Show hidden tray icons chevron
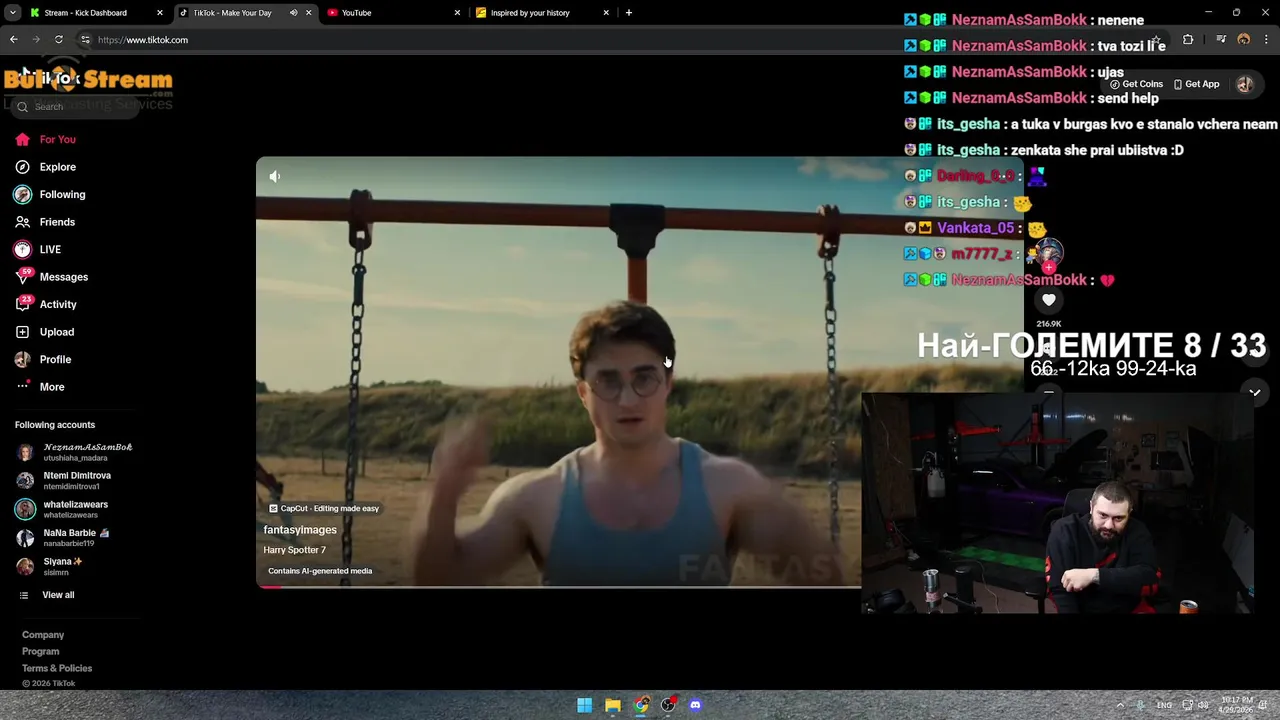Image resolution: width=1280 pixels, height=720 pixels. point(1122,705)
